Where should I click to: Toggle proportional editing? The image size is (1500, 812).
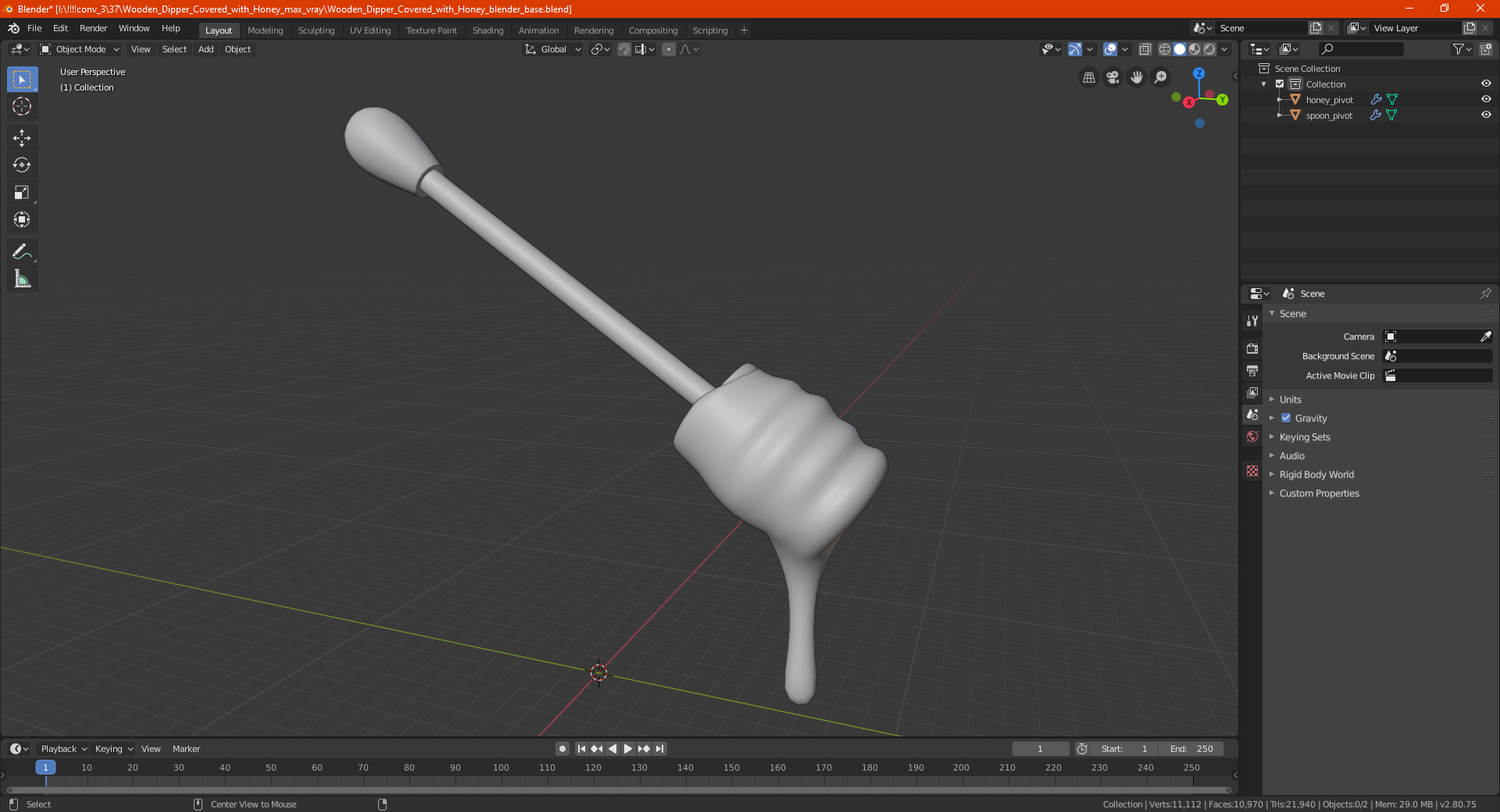[x=669, y=49]
